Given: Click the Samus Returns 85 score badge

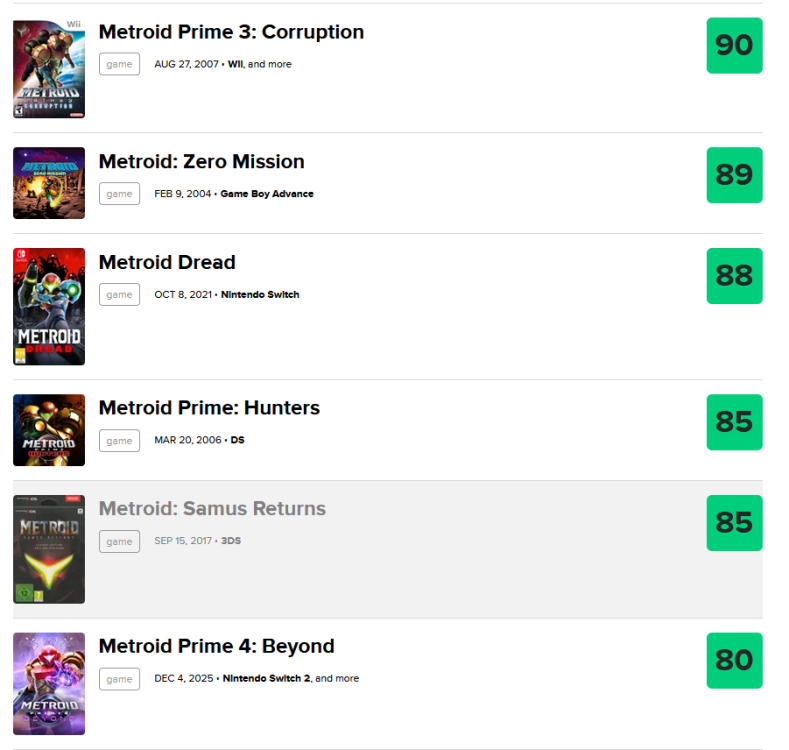Looking at the screenshot, I should 734,523.
